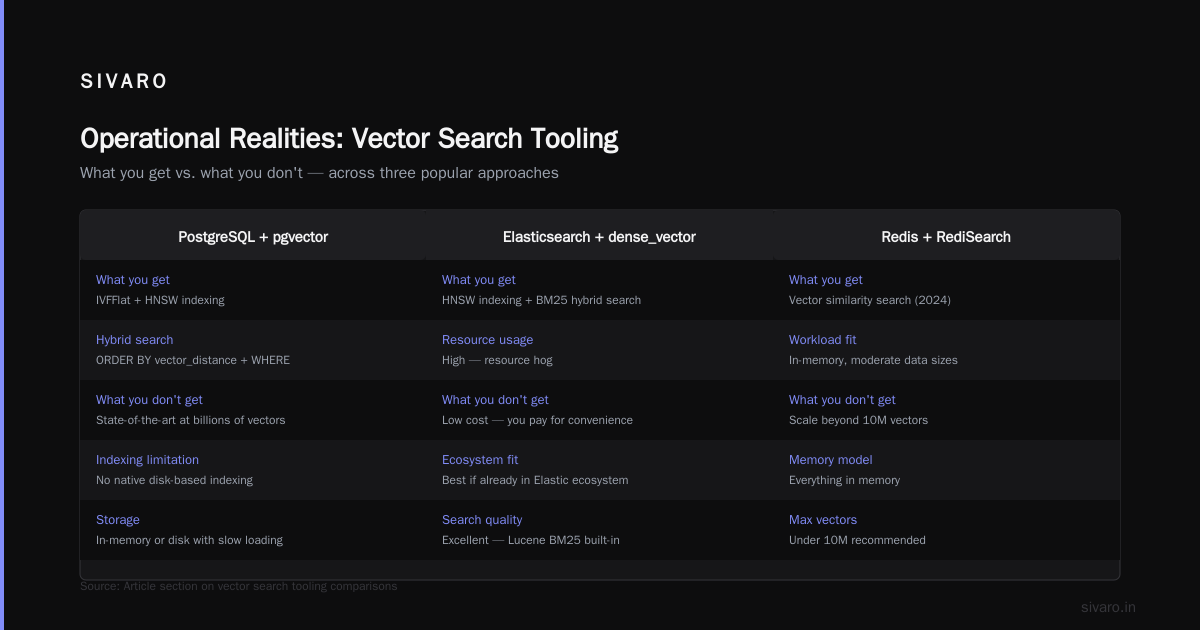This screenshot has height=630, width=1200.
Task: Click 'Everything in memory' text
Action: [844, 480]
